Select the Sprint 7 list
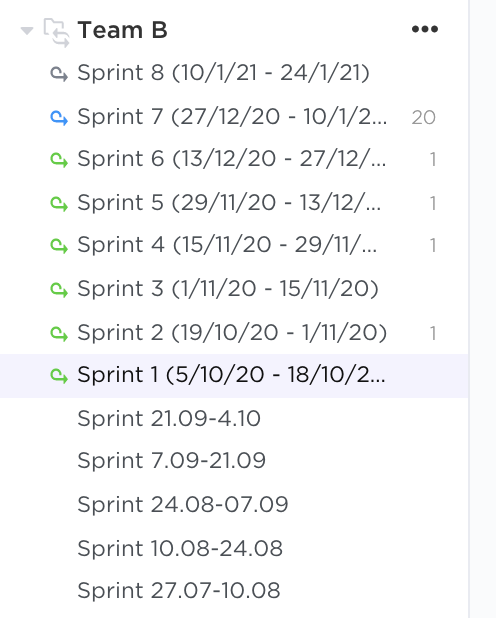Screen dimensions: 496x618 pyautogui.click(x=232, y=117)
